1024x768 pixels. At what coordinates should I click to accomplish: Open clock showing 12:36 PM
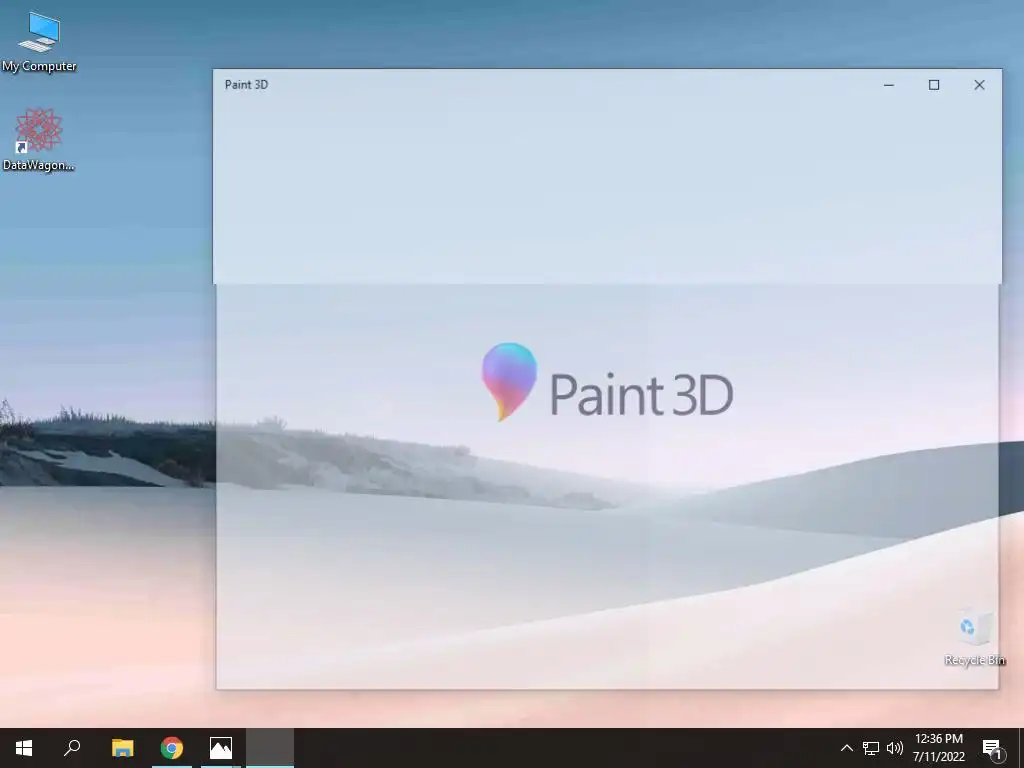click(x=938, y=748)
